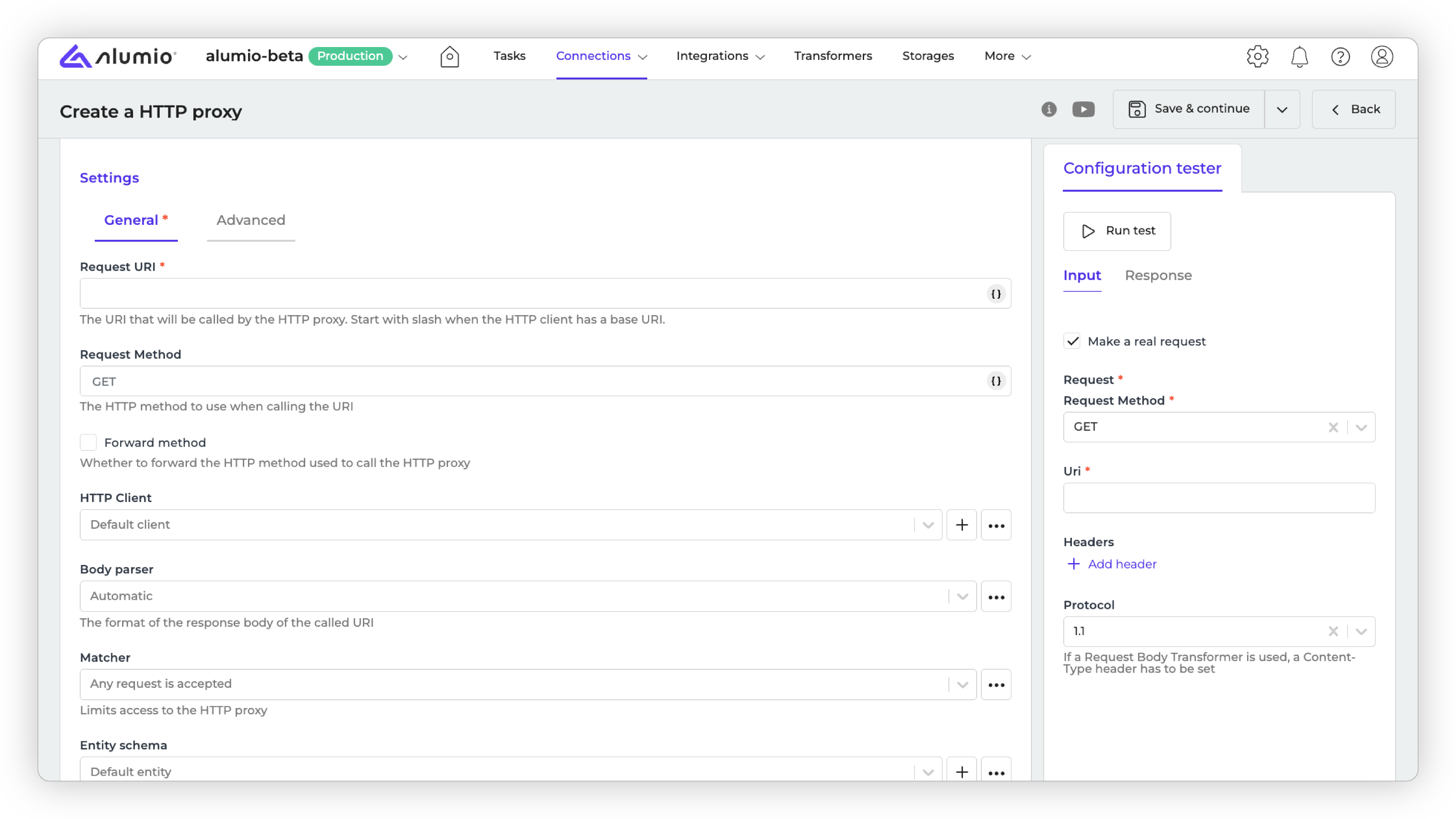Open Protocol version dropdown
This screenshot has height=819, width=1456.
click(x=1360, y=631)
